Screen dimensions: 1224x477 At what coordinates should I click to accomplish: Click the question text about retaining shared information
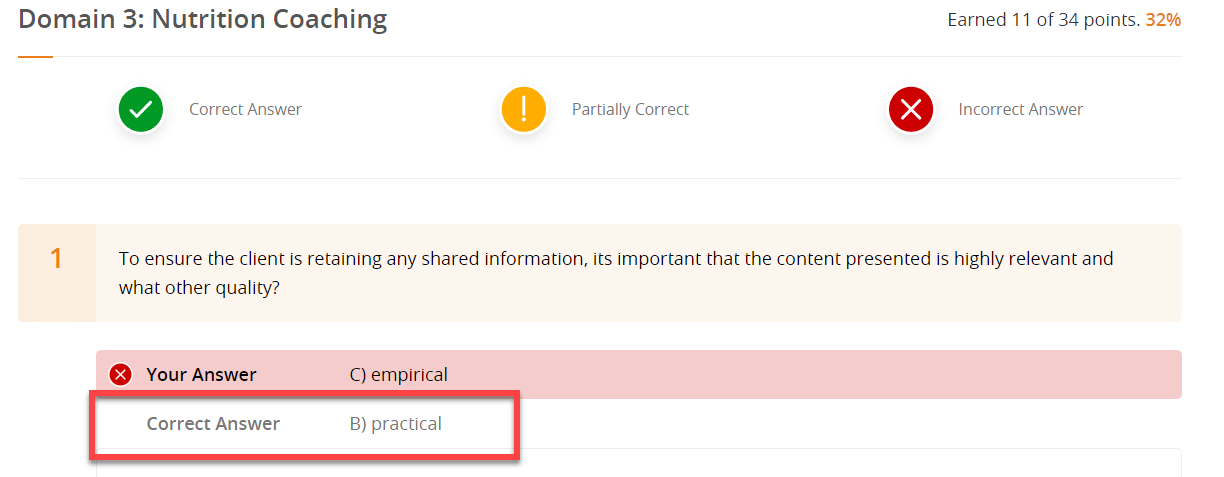point(616,273)
